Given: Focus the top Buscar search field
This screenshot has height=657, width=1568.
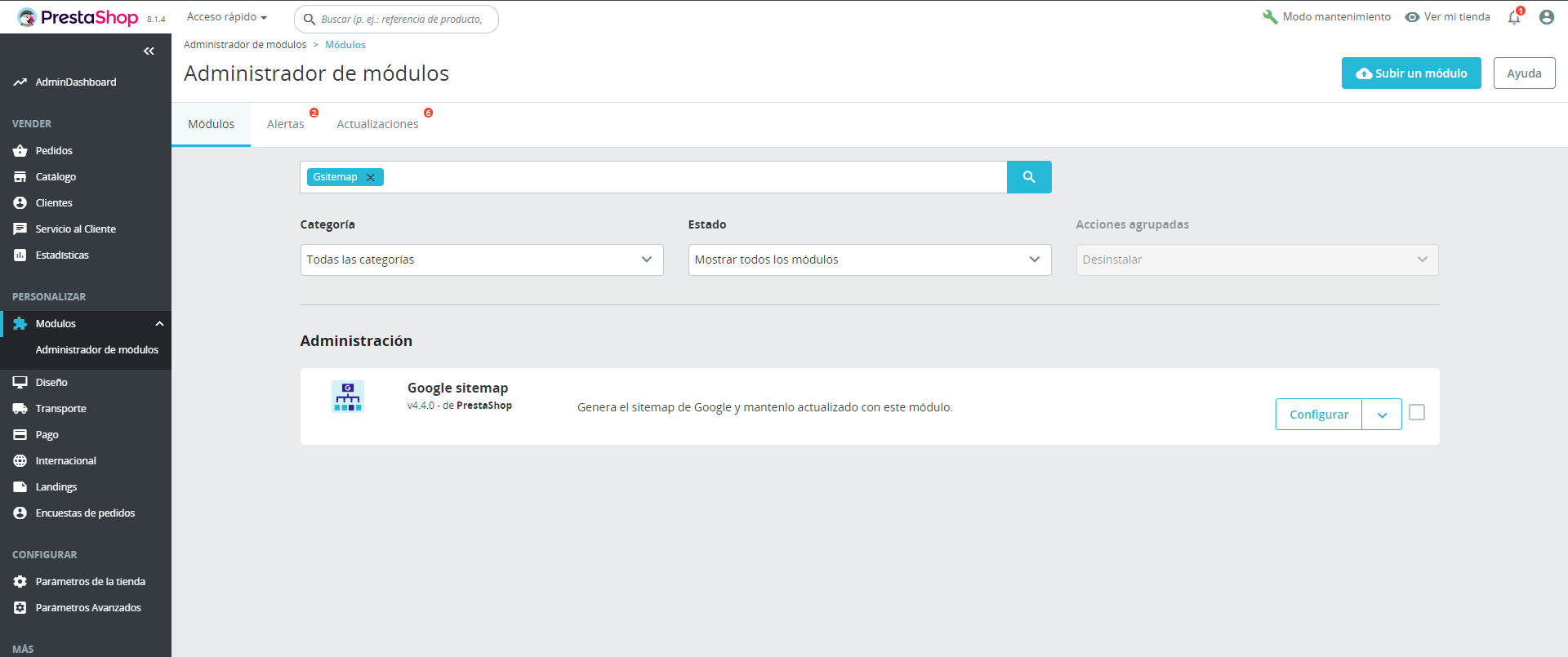Looking at the screenshot, I should (x=396, y=19).
